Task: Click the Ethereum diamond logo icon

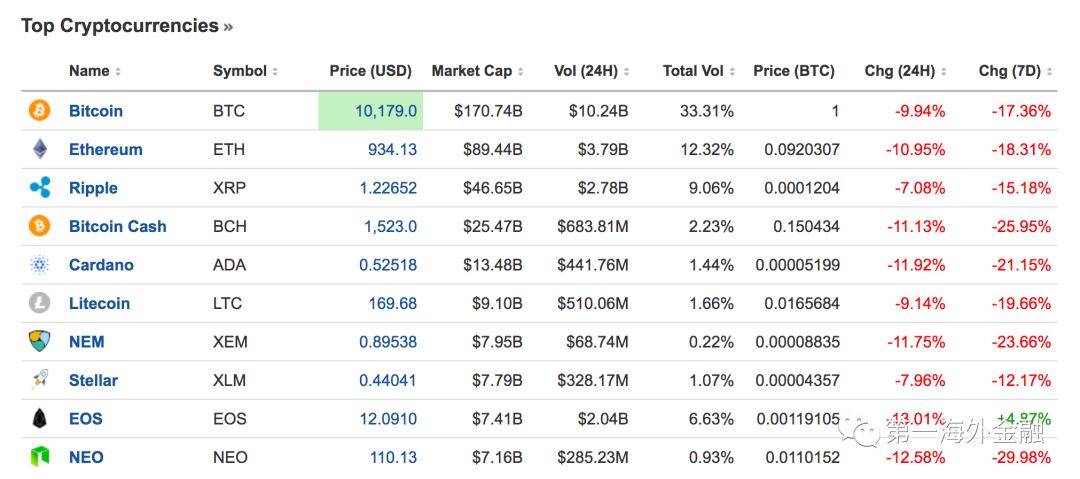Action: click(40, 149)
